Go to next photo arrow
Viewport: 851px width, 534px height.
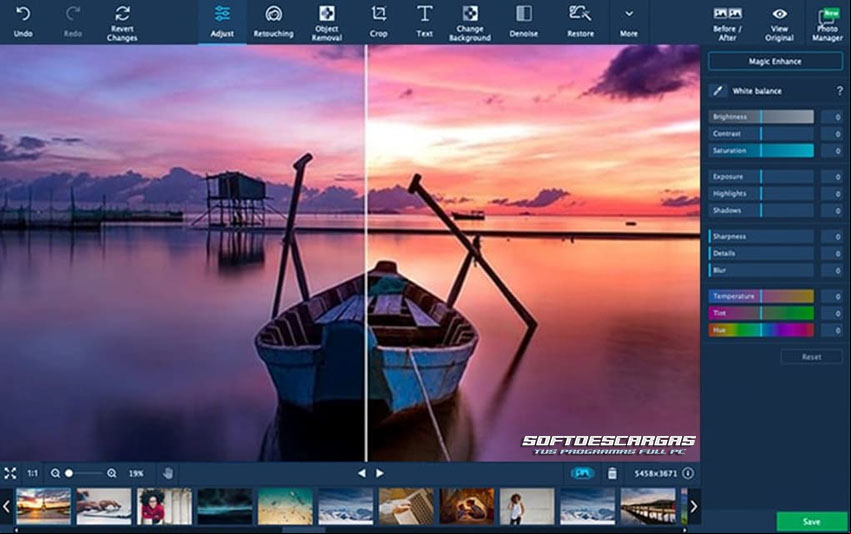(380, 473)
